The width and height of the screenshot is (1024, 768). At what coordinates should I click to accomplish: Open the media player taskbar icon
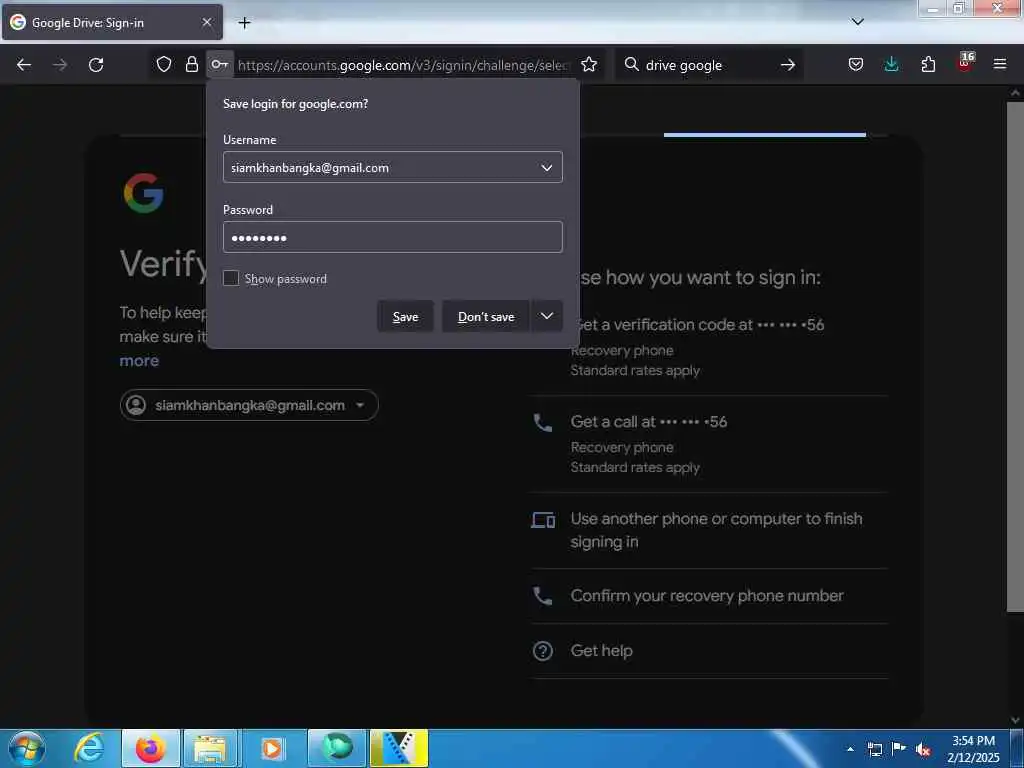tap(272, 748)
